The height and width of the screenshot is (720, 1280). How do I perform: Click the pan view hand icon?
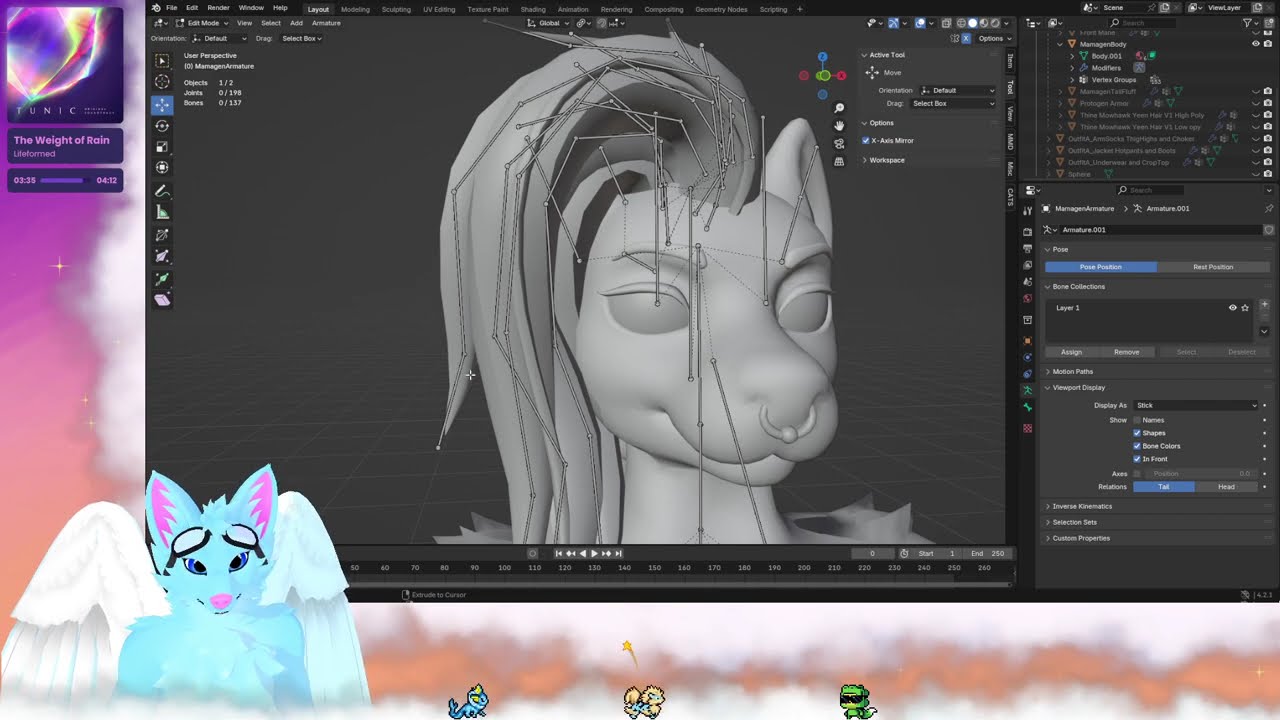[x=839, y=125]
